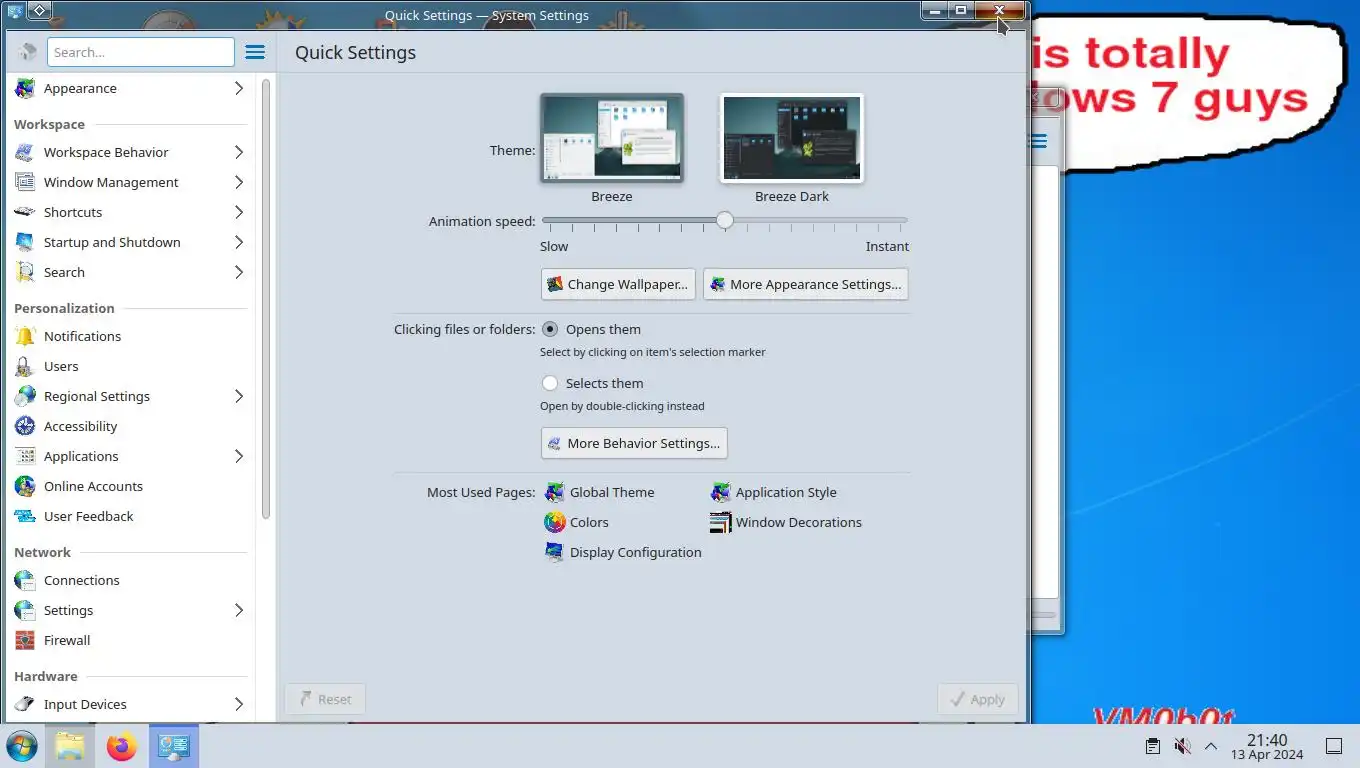Image resolution: width=1360 pixels, height=768 pixels.
Task: Click the Appearance icon in sidebar
Action: click(25, 89)
